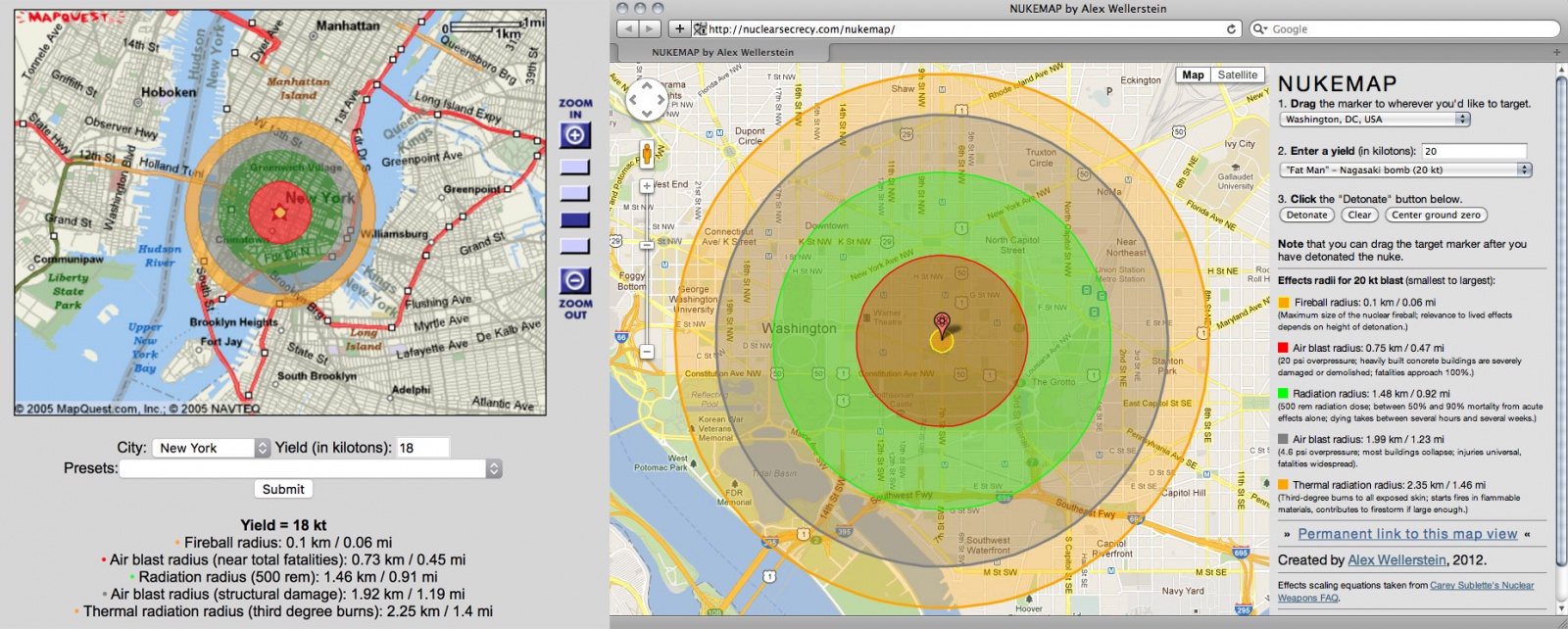This screenshot has height=629, width=1568.
Task: Go back with Safari's back arrow
Action: 628,28
